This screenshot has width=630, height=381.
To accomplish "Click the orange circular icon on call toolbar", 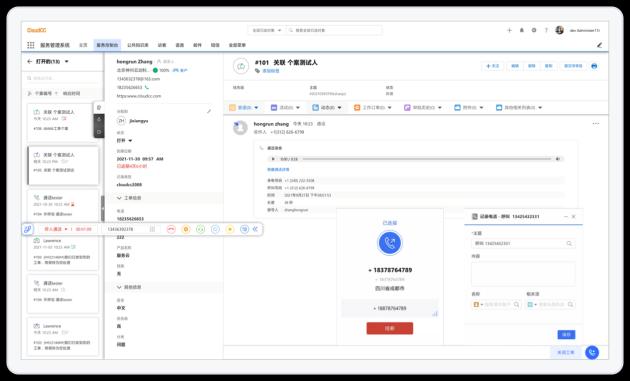I will pos(186,229).
